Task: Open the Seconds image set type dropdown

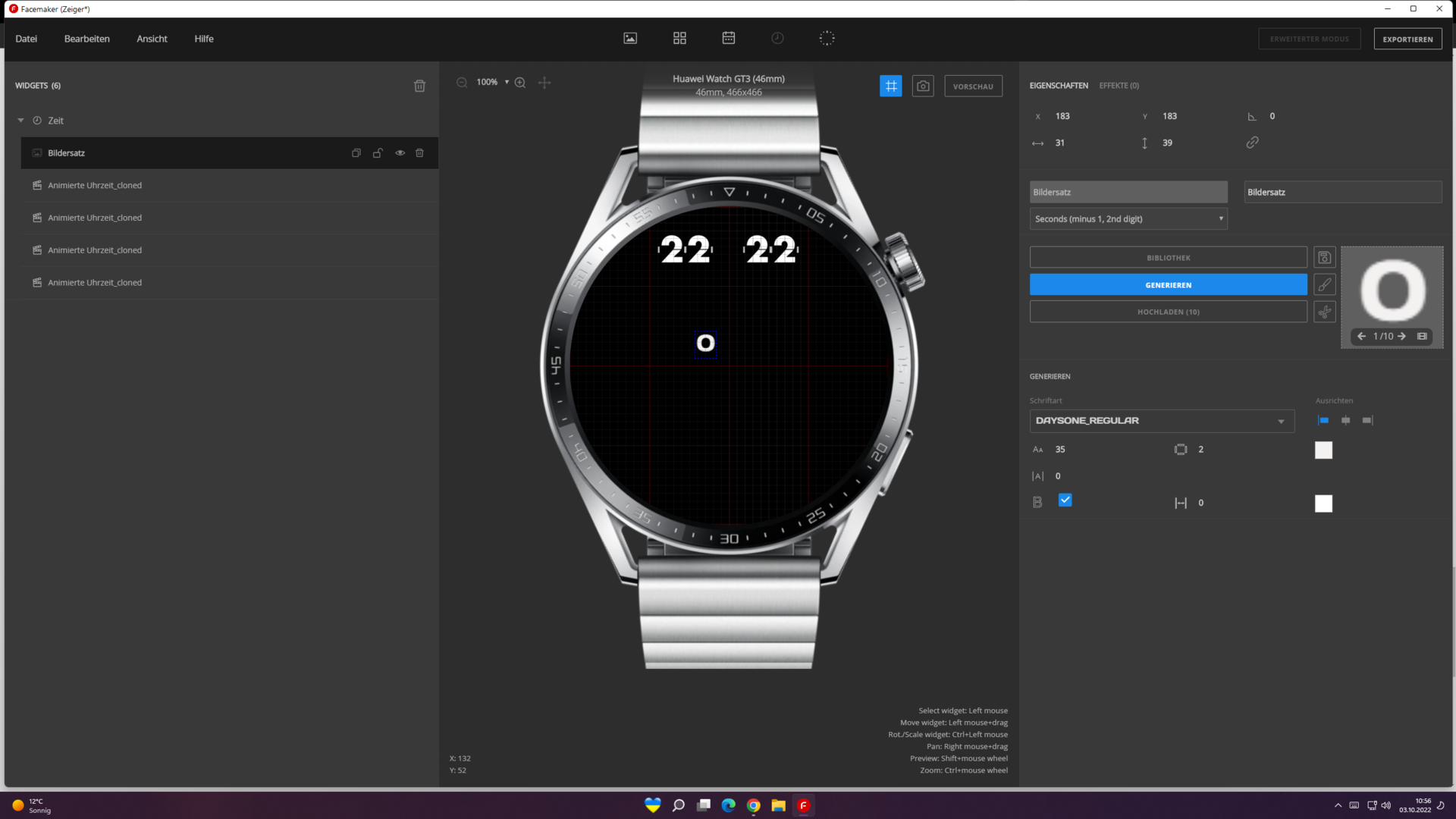Action: 1128,219
